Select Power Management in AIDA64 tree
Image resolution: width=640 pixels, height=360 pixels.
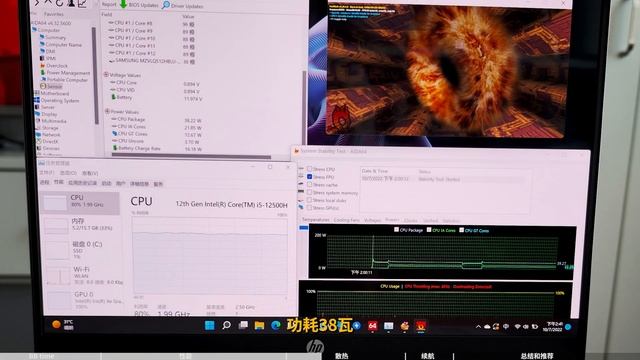(65, 73)
